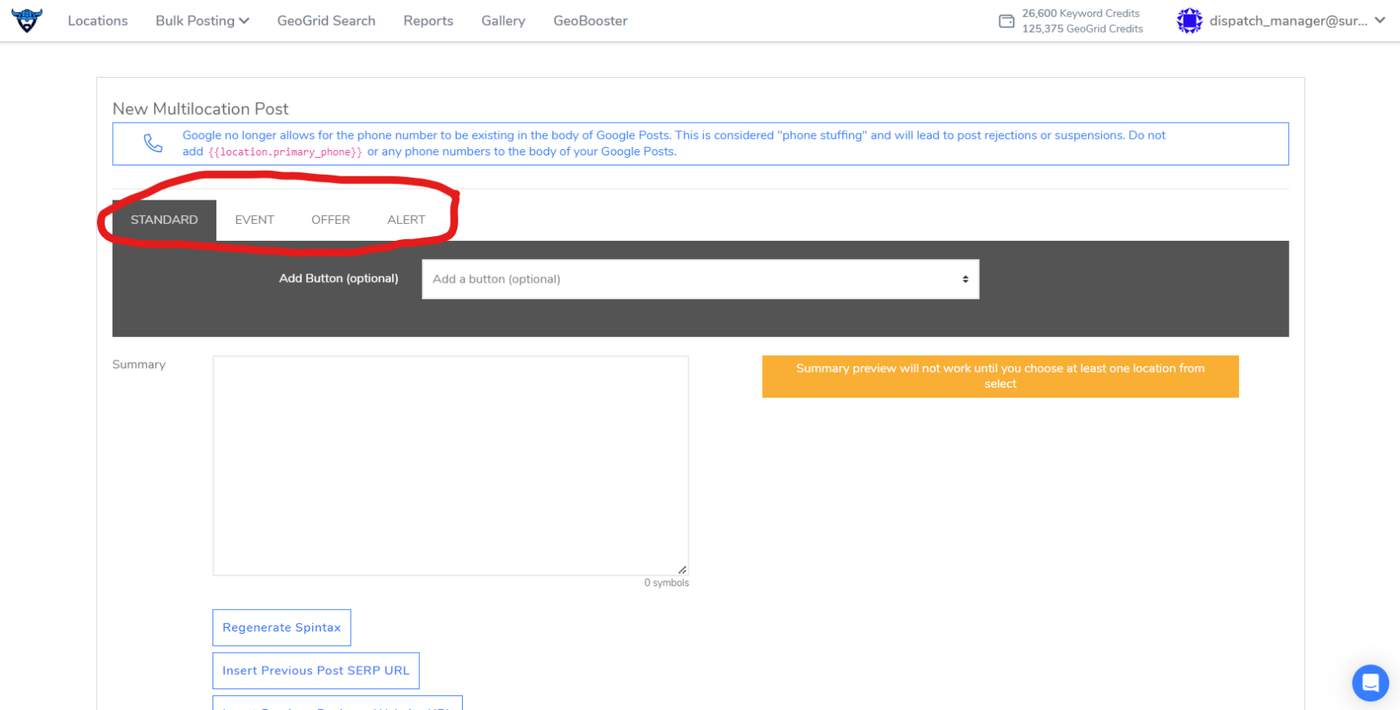
Task: Open the Bulk Posting menu
Action: click(x=202, y=21)
